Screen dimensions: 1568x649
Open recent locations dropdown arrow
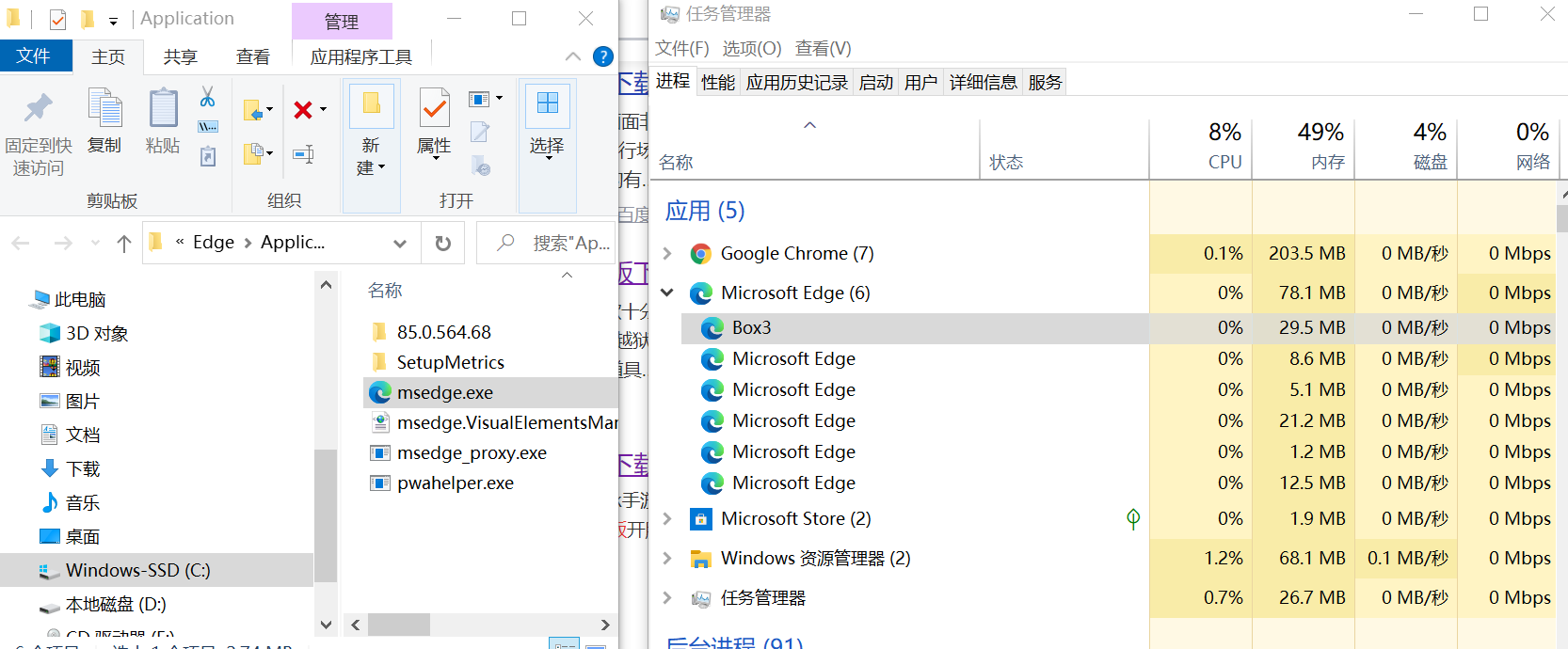coord(95,244)
